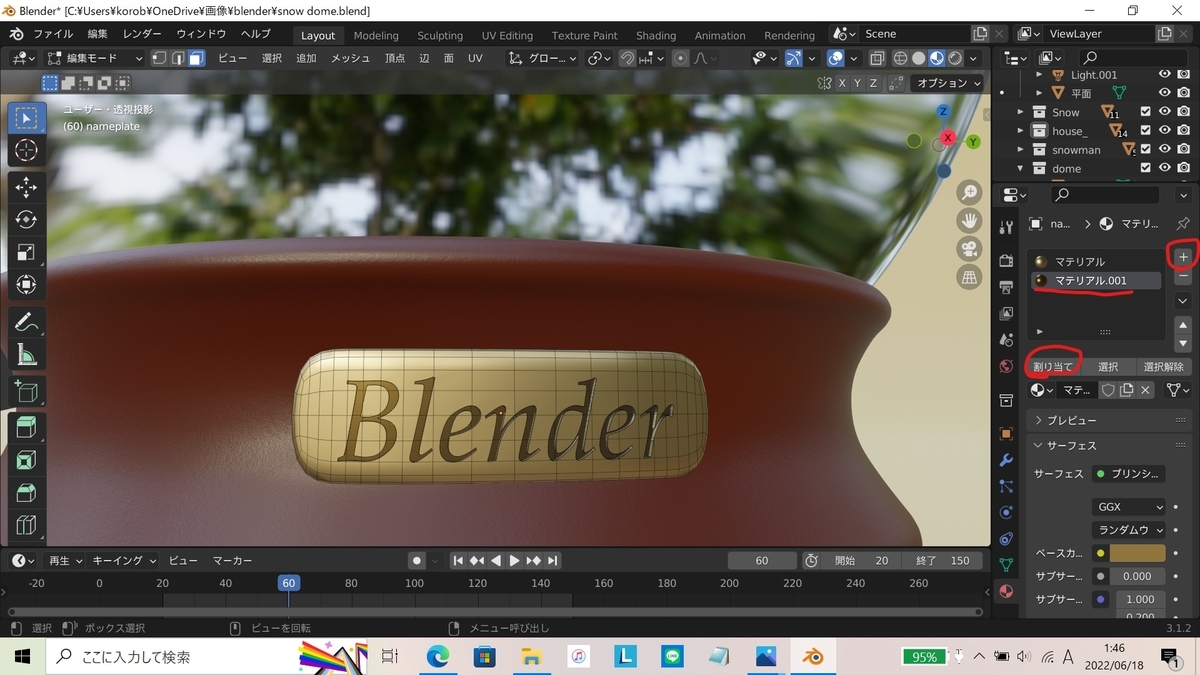Screen dimensions: 1200x675
Task: Remove material slot with minus button
Action: (x=1183, y=278)
